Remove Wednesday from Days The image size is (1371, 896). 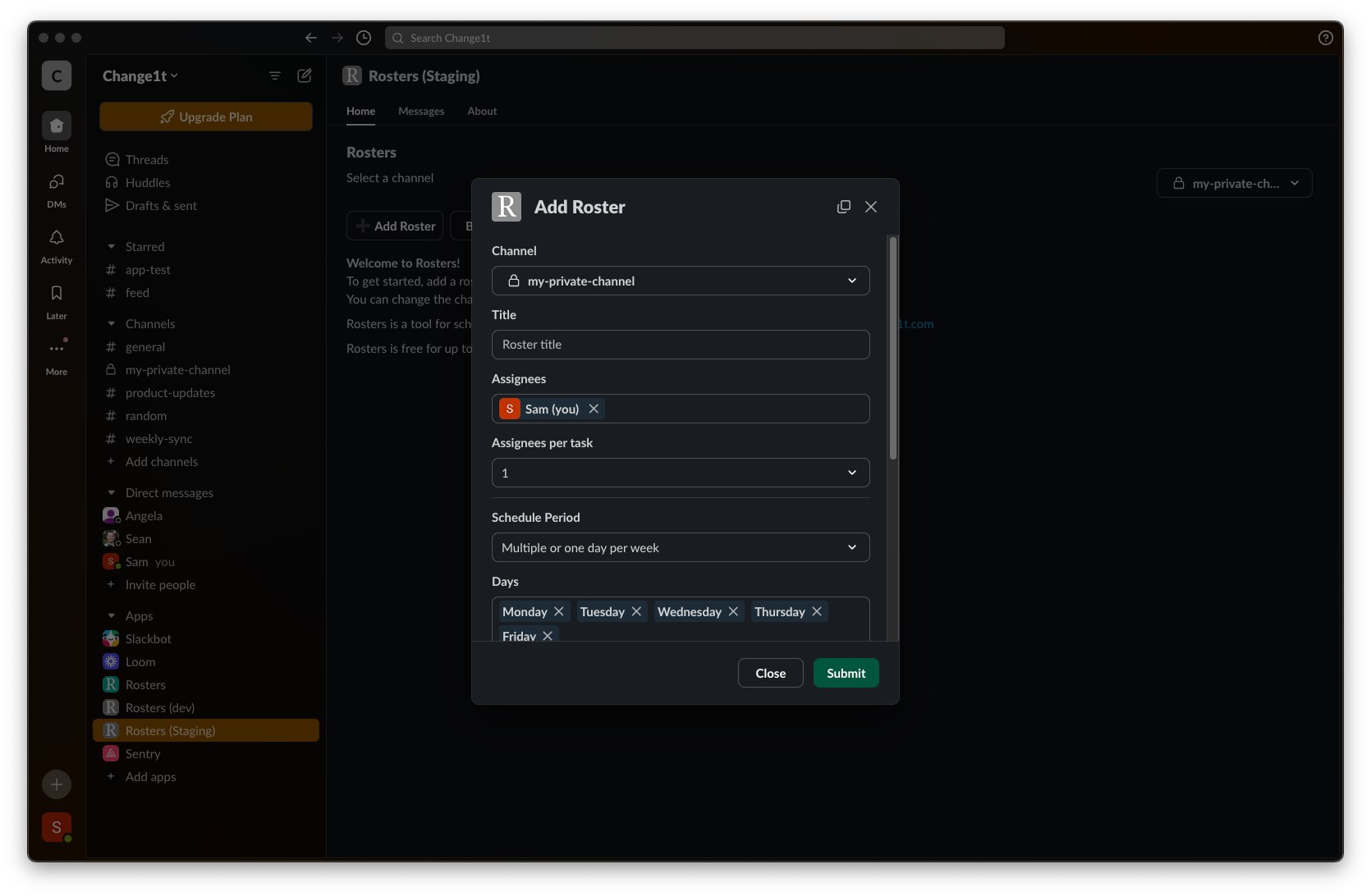(x=733, y=611)
